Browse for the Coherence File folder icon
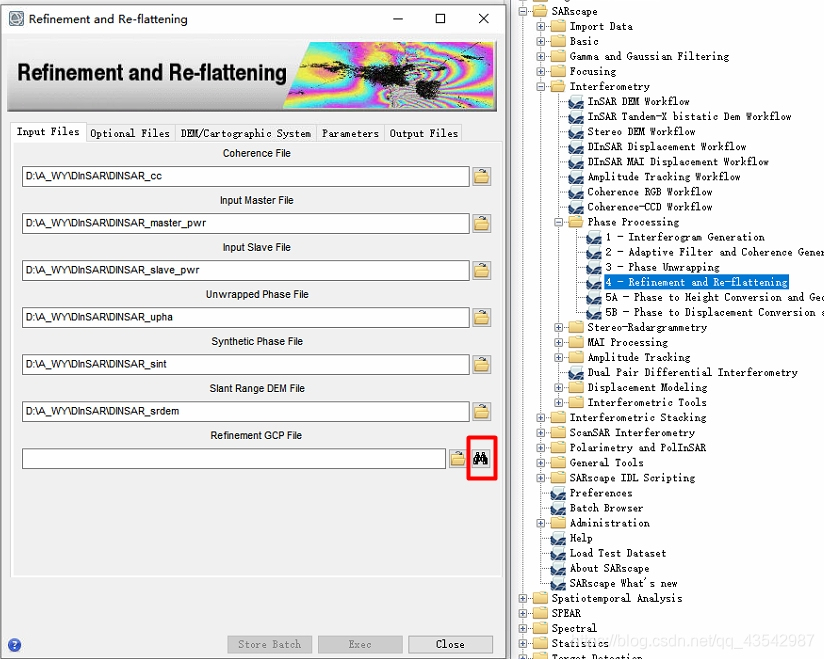Image resolution: width=824 pixels, height=659 pixels. click(481, 176)
